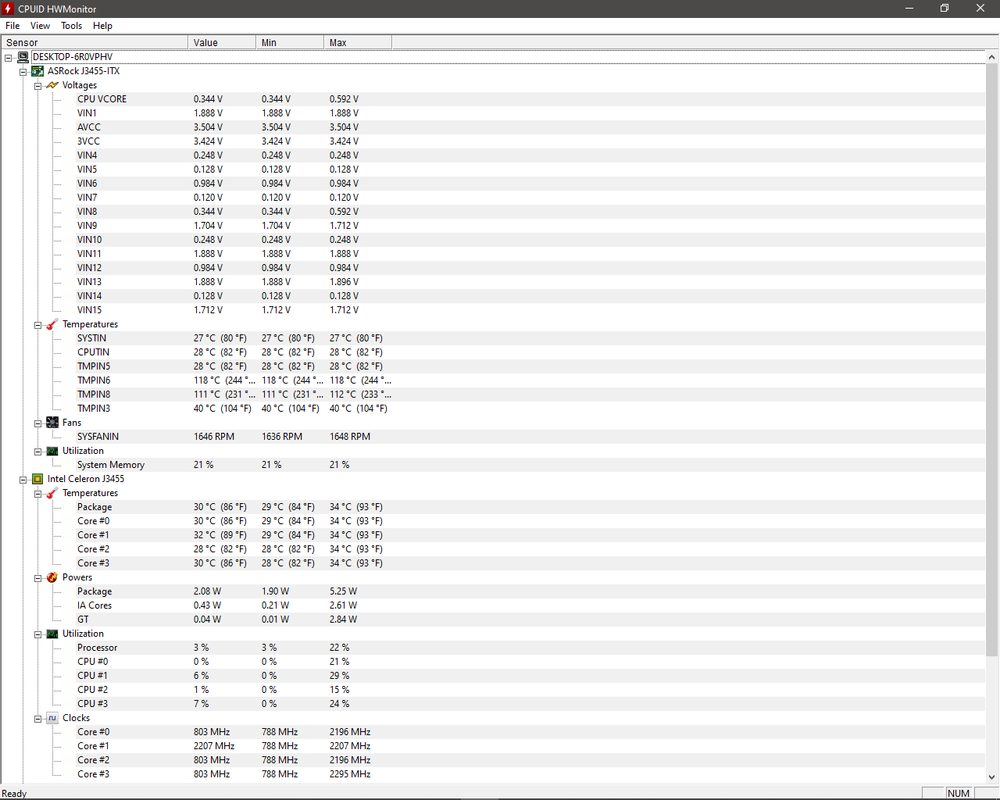Collapse the Fans group
Screen dimensions: 1000x800
pos(38,423)
